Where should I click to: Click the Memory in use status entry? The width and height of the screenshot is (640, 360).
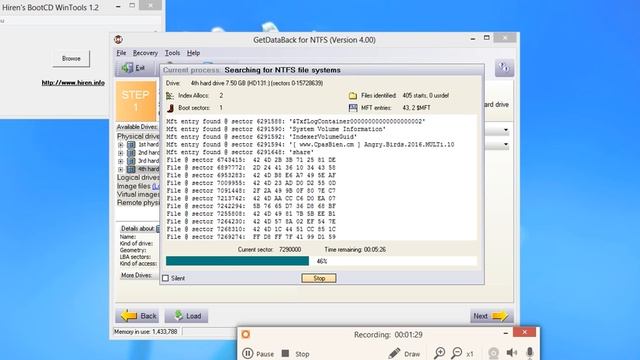(146, 332)
